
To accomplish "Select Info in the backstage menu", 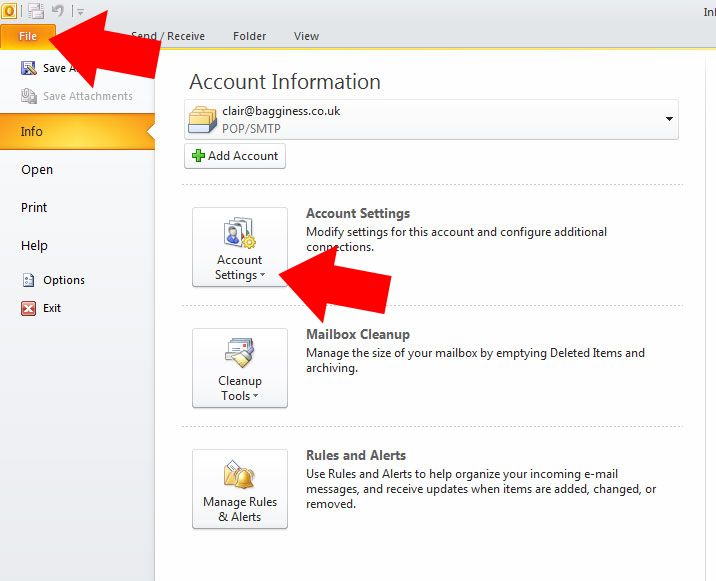I will (32, 131).
